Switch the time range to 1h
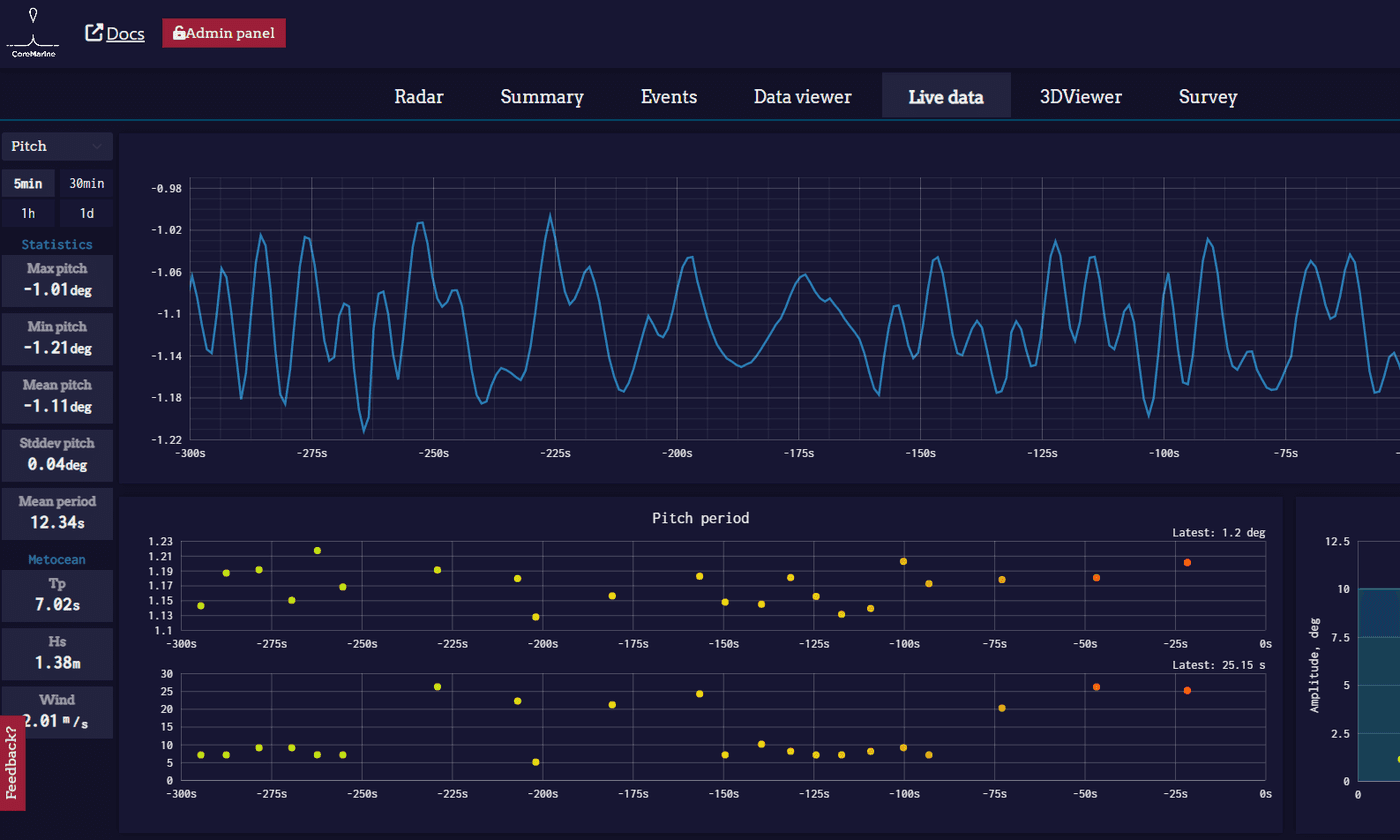This screenshot has height=840, width=1400. click(28, 213)
